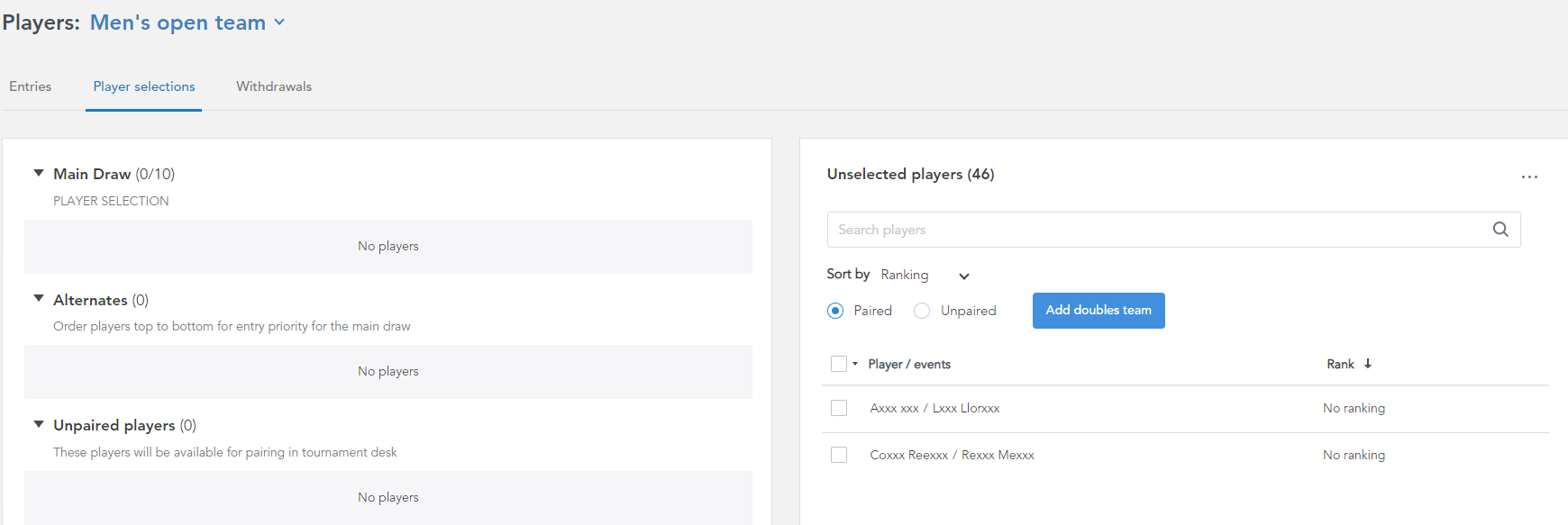Select the Axxx xxx / Lxxx Llorxxx pair
This screenshot has height=525, width=1568.
click(934, 408)
